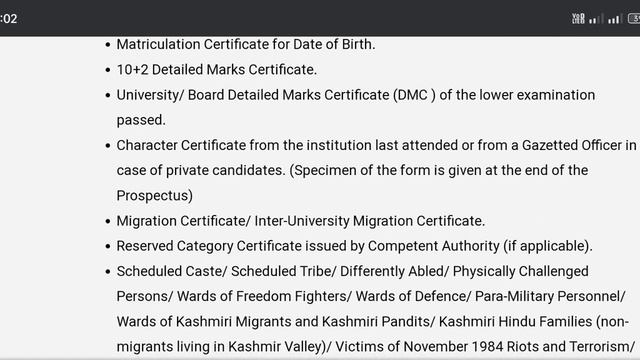Tap the second SIM signal strength icon
640x360 pixels.
pyautogui.click(x=614, y=18)
